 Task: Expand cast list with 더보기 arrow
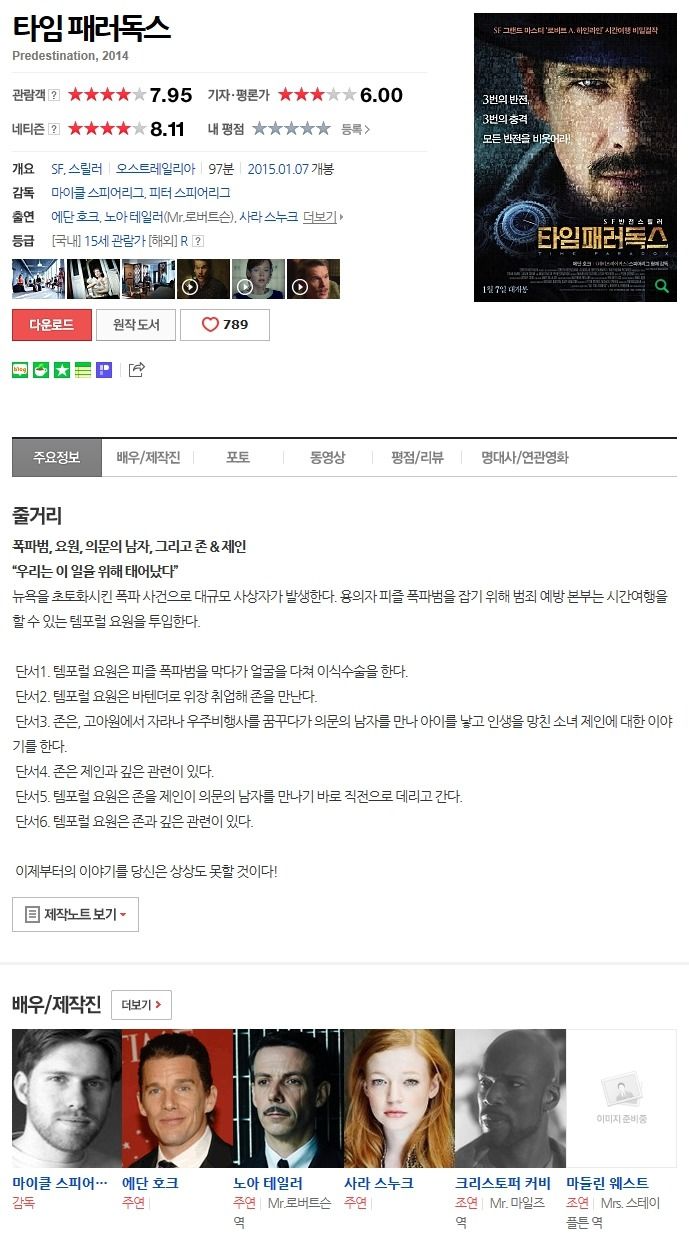(x=323, y=217)
